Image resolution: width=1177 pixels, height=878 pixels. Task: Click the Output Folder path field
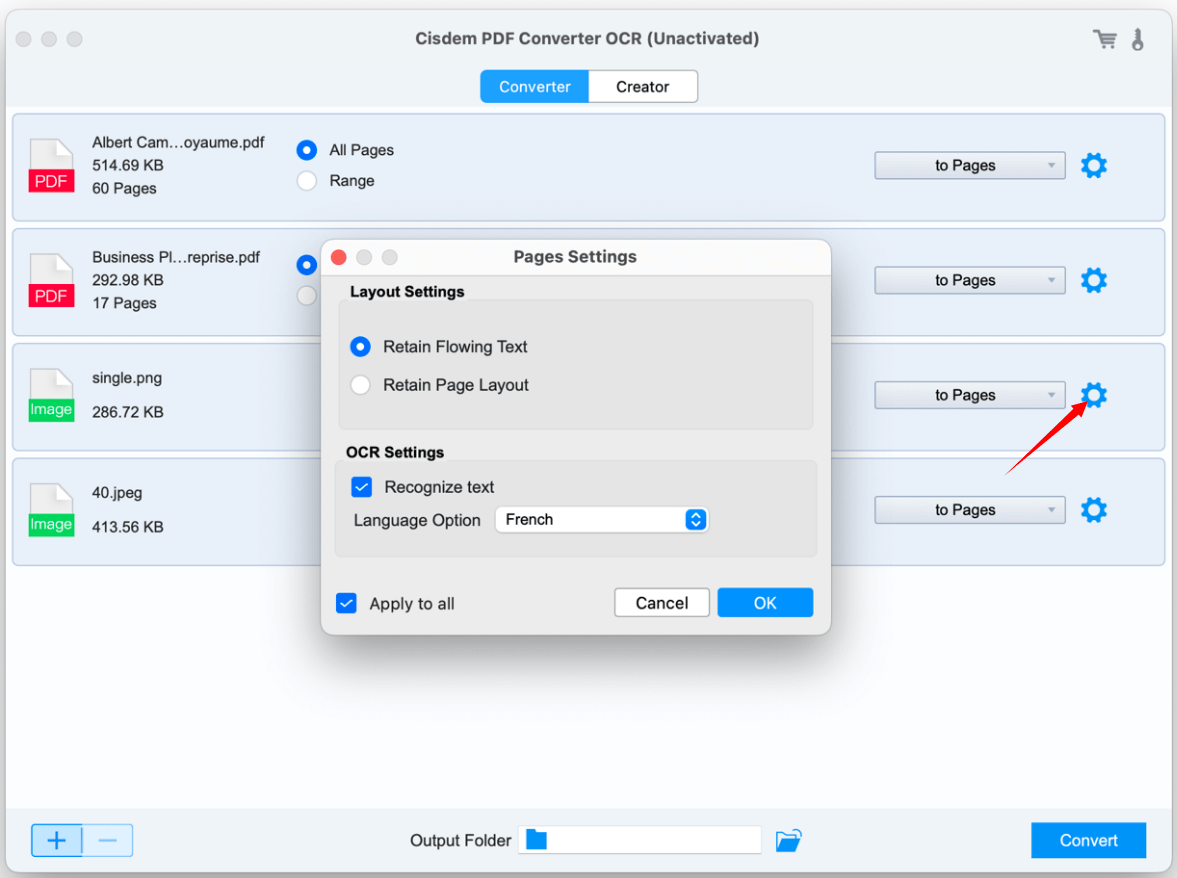pos(640,840)
